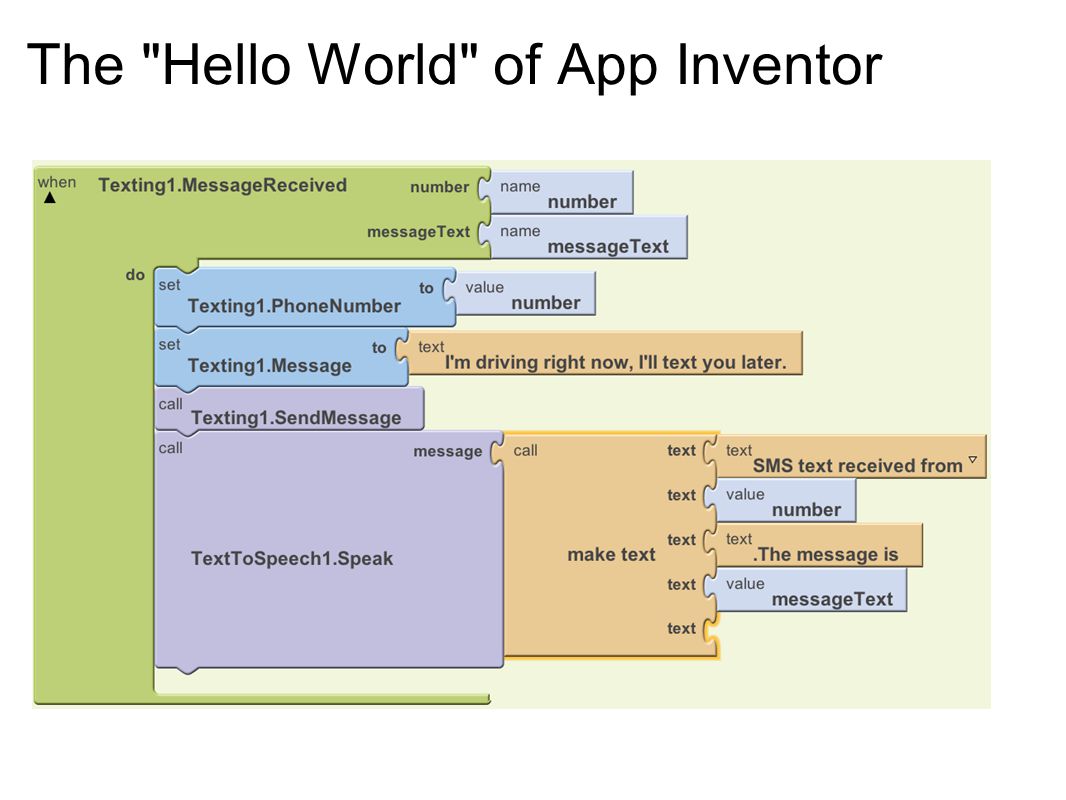Click the "SMS text received from" text
The image size is (1066, 800).
(857, 466)
